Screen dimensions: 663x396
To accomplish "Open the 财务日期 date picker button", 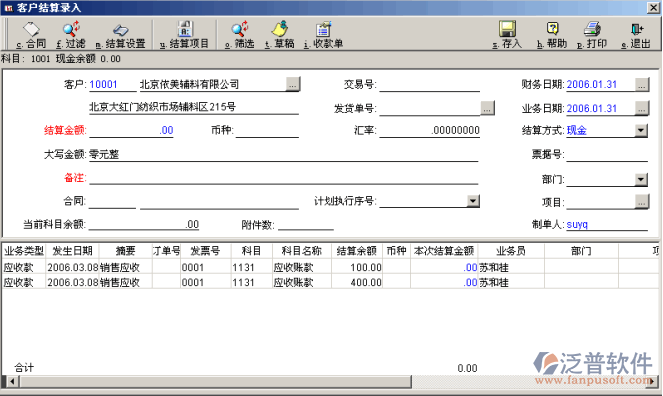I will (x=641, y=85).
